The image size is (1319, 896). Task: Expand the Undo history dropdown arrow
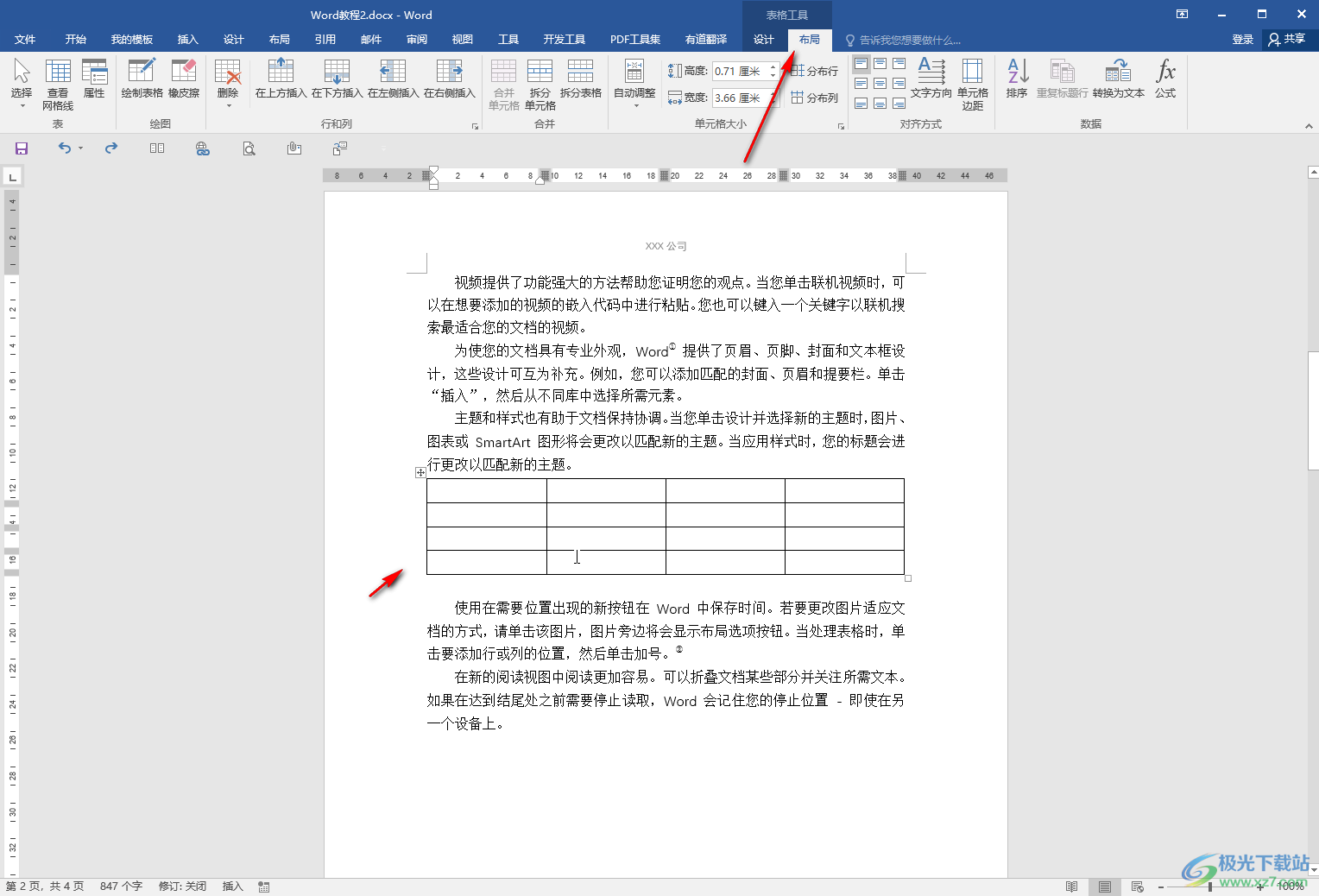pos(80,148)
